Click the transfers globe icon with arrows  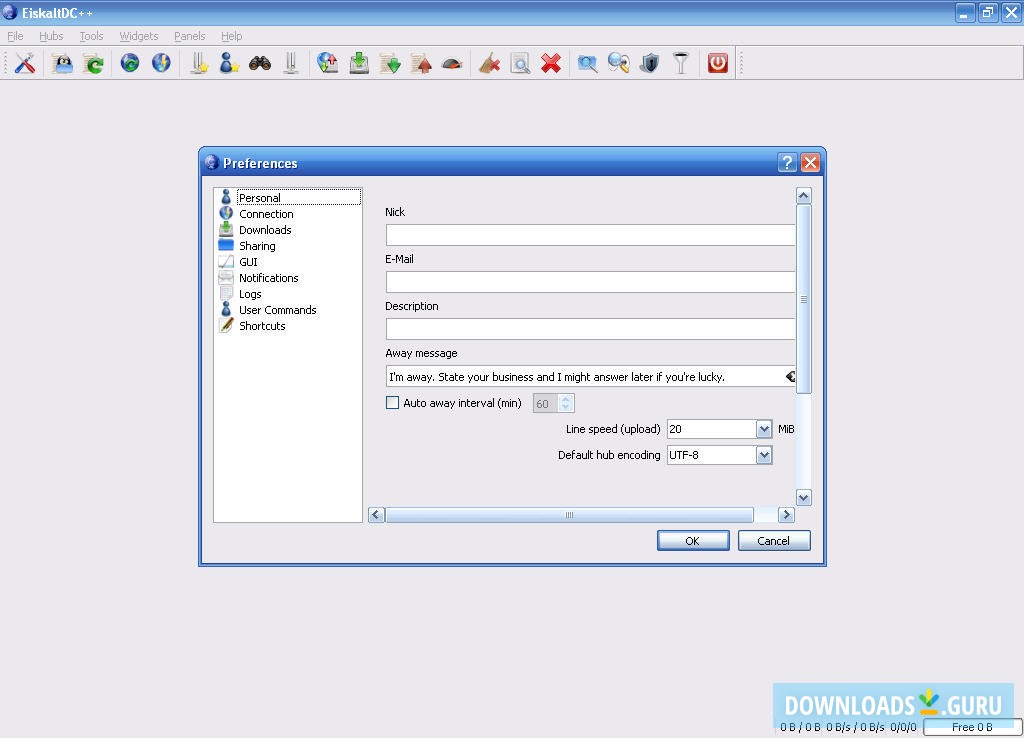tap(327, 63)
